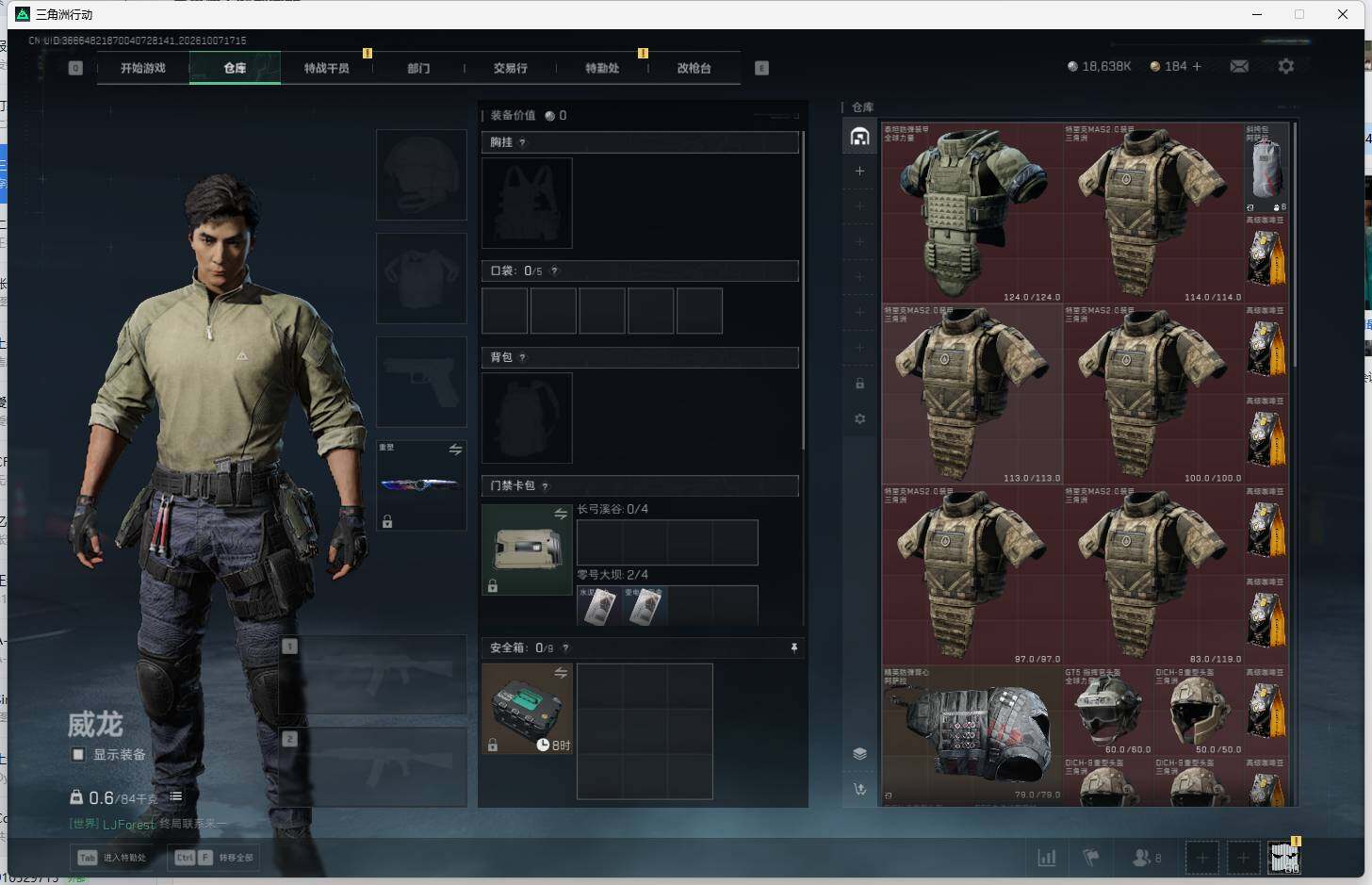
Task: Click the empty pistol slot
Action: click(x=421, y=382)
